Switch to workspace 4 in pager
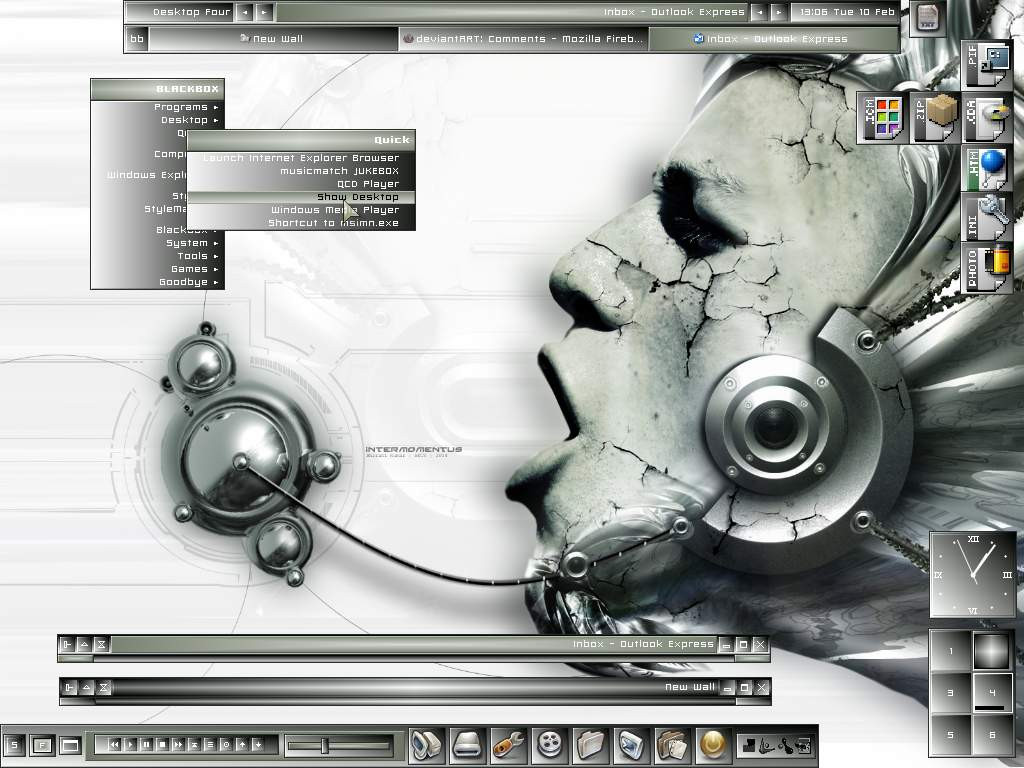This screenshot has width=1024, height=768. [x=992, y=692]
